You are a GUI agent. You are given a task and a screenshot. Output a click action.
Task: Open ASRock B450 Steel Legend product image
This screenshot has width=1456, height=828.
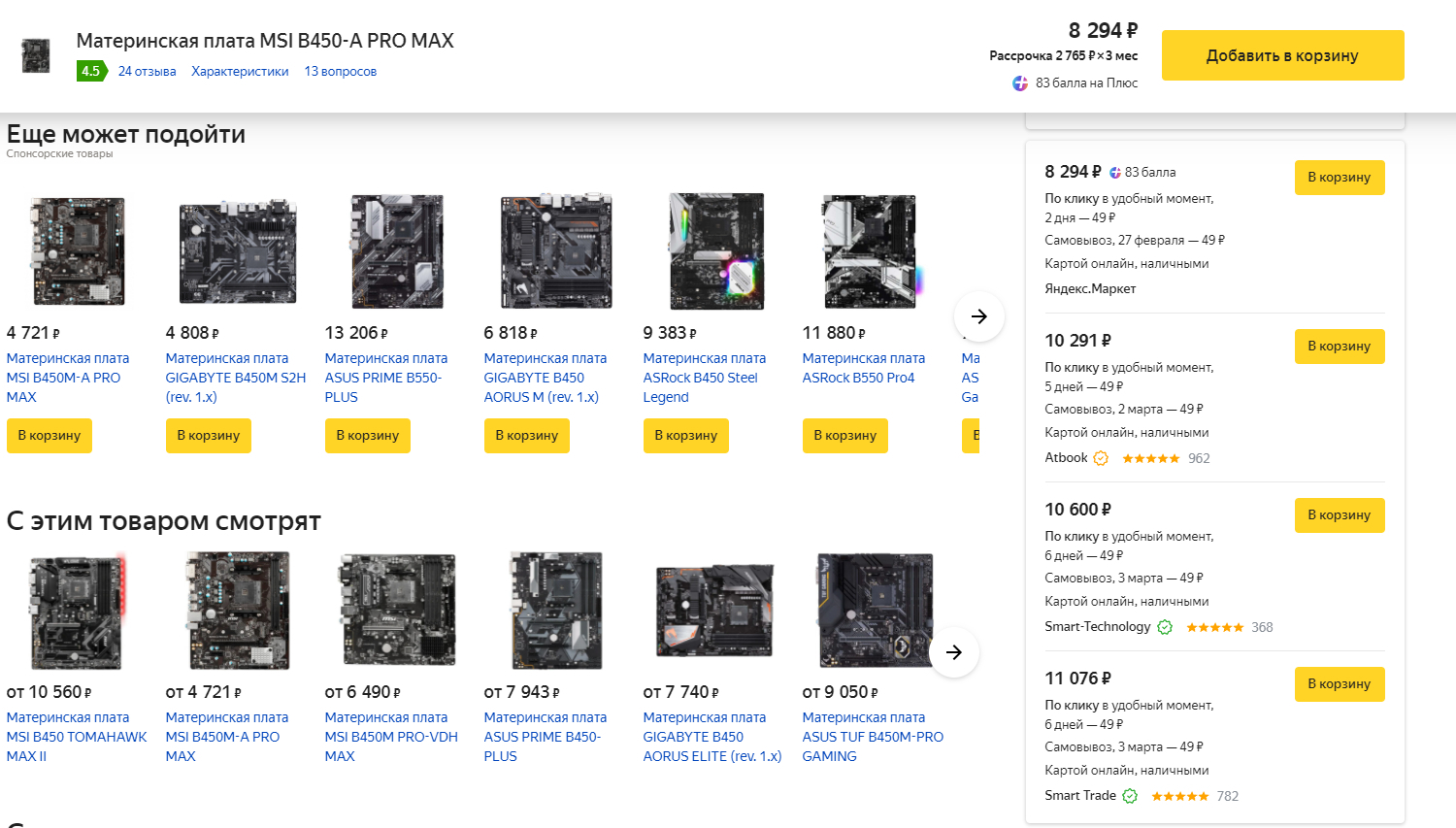(x=716, y=250)
